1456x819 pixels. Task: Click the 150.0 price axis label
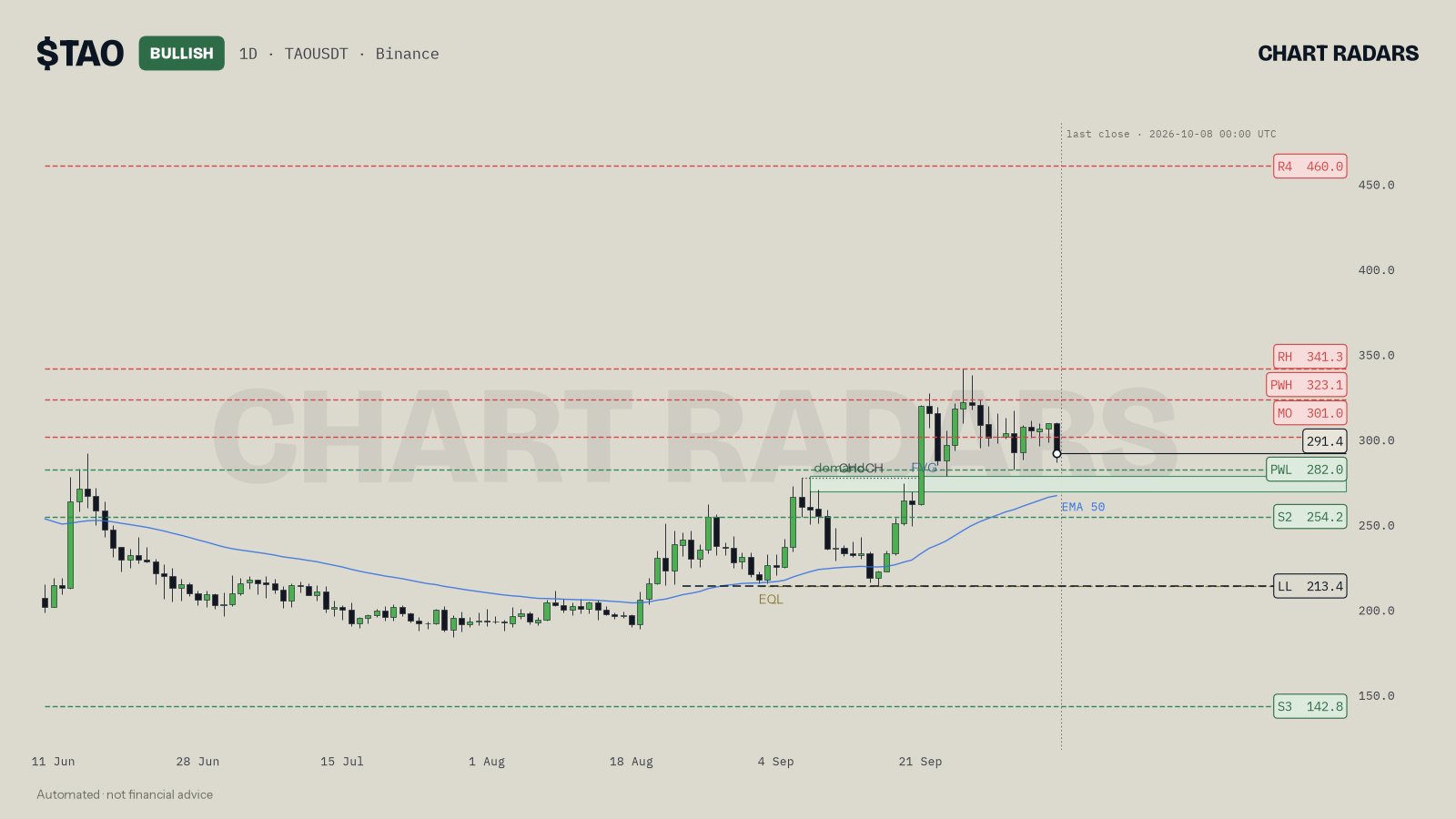(x=1376, y=696)
